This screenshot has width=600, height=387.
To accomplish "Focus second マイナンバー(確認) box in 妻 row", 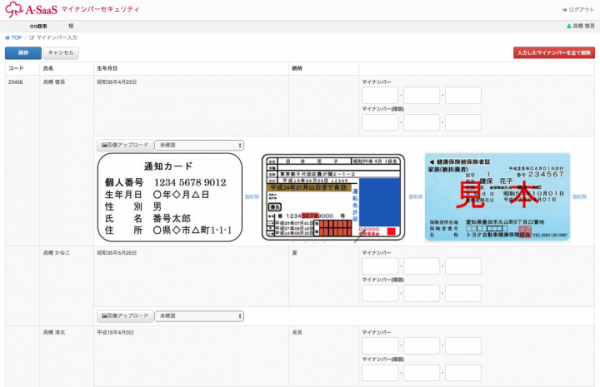I will 422,293.
